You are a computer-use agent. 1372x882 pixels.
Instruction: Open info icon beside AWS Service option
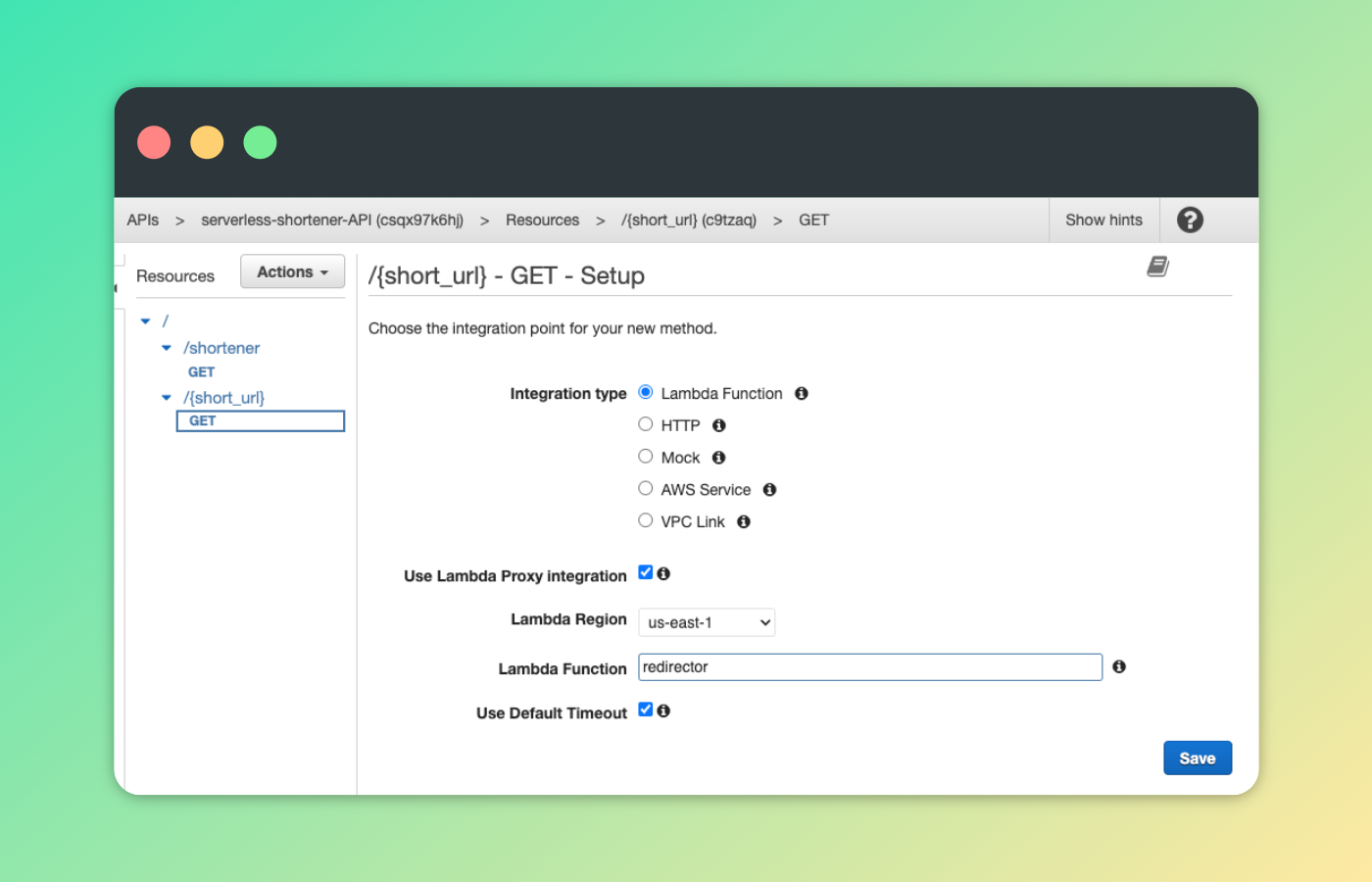(x=769, y=489)
